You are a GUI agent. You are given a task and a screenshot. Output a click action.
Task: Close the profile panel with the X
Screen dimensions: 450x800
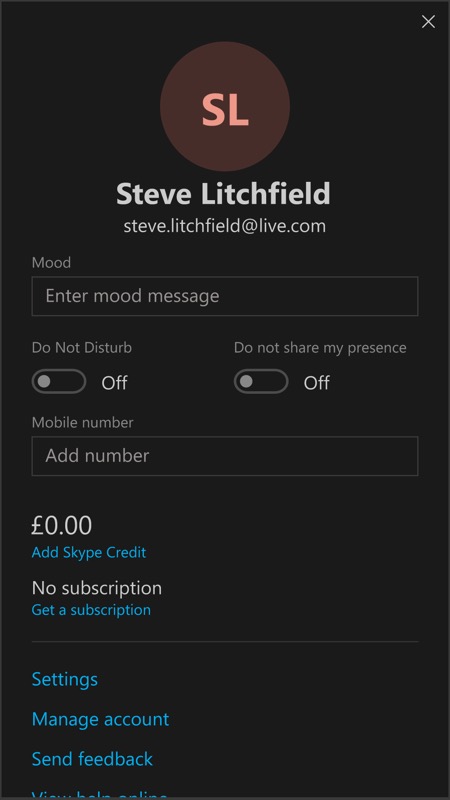click(428, 21)
